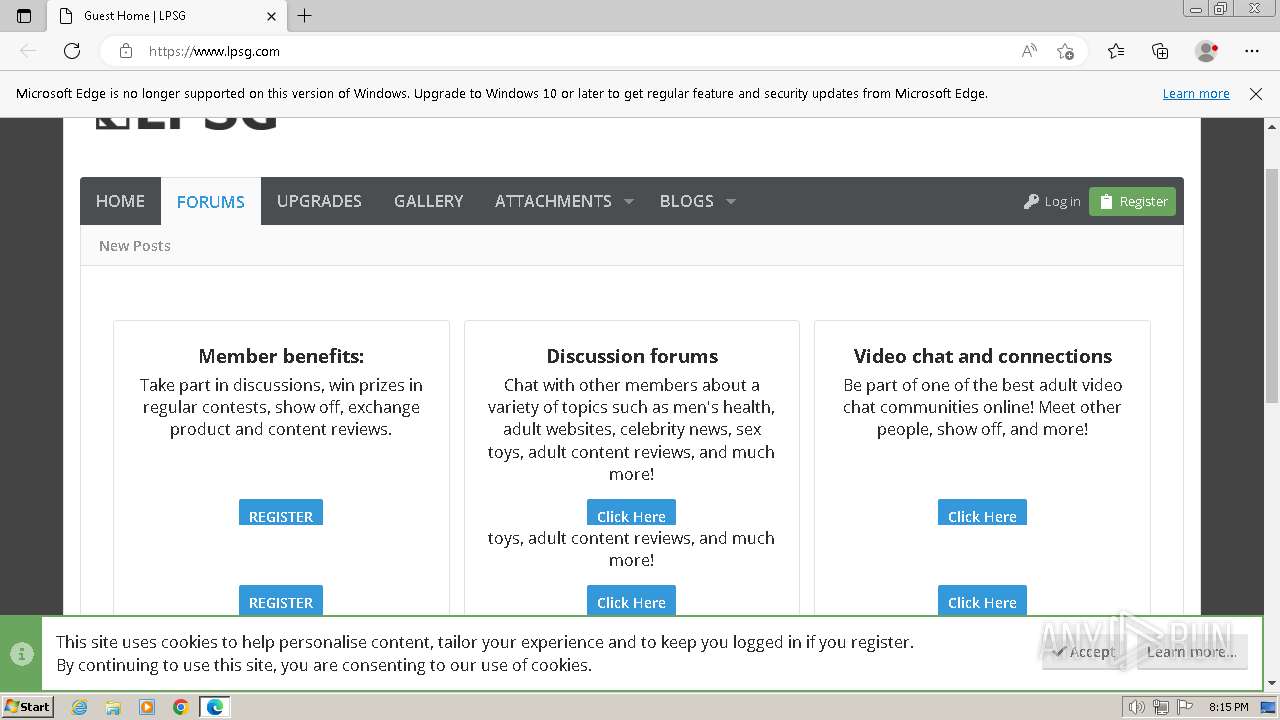This screenshot has height=720, width=1280.
Task: Open the tab actions menu icon
Action: click(24, 16)
